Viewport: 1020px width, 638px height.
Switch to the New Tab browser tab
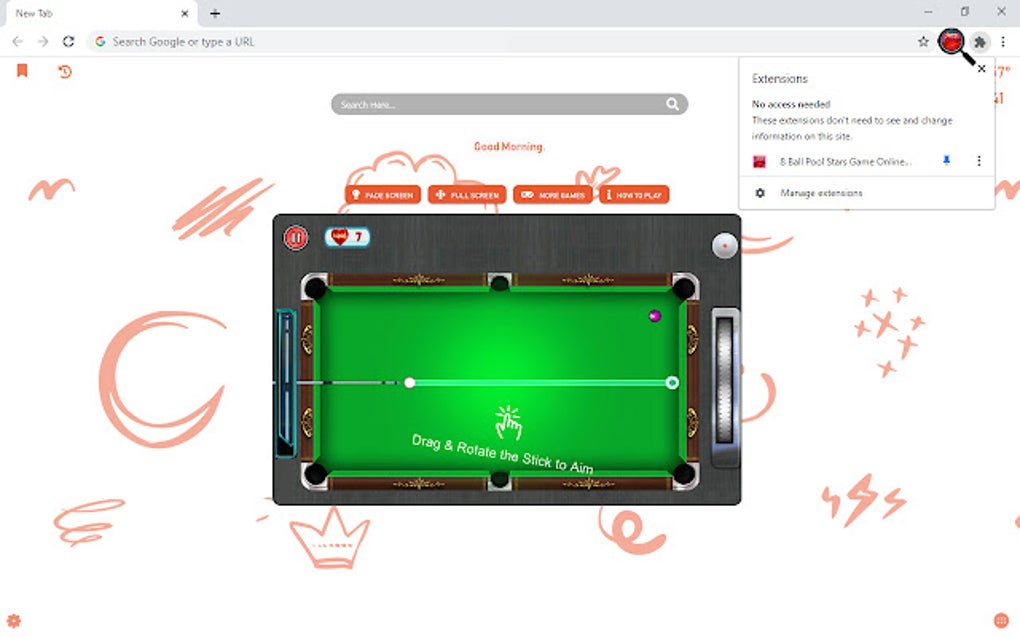tap(90, 13)
